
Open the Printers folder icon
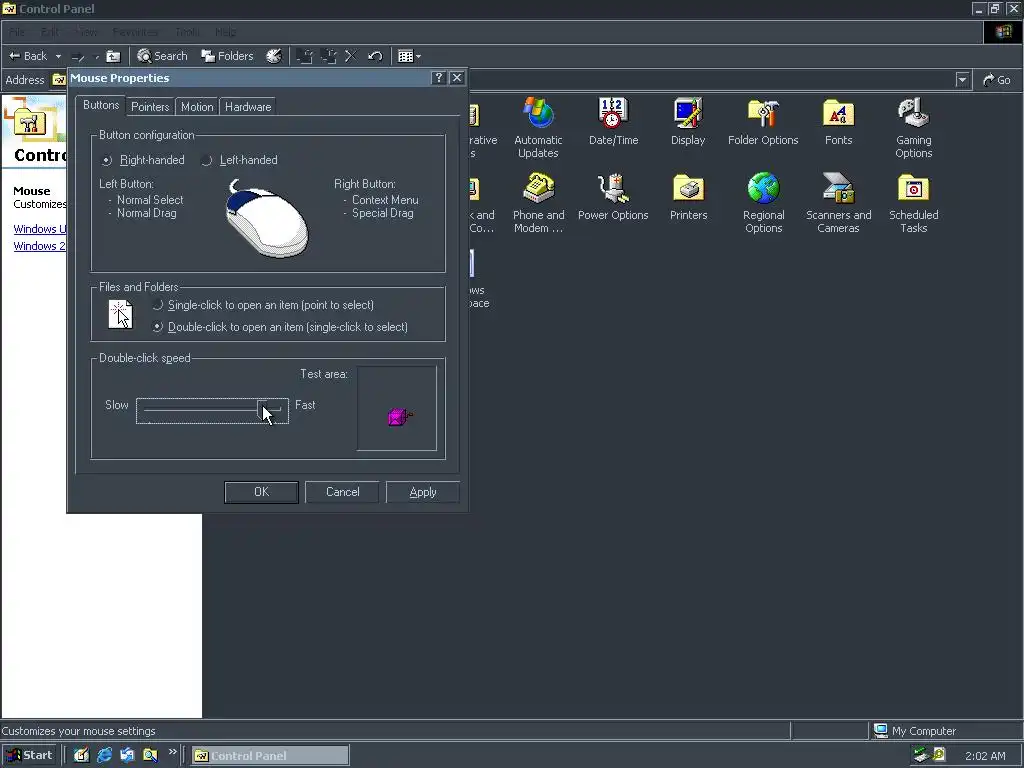tap(688, 197)
